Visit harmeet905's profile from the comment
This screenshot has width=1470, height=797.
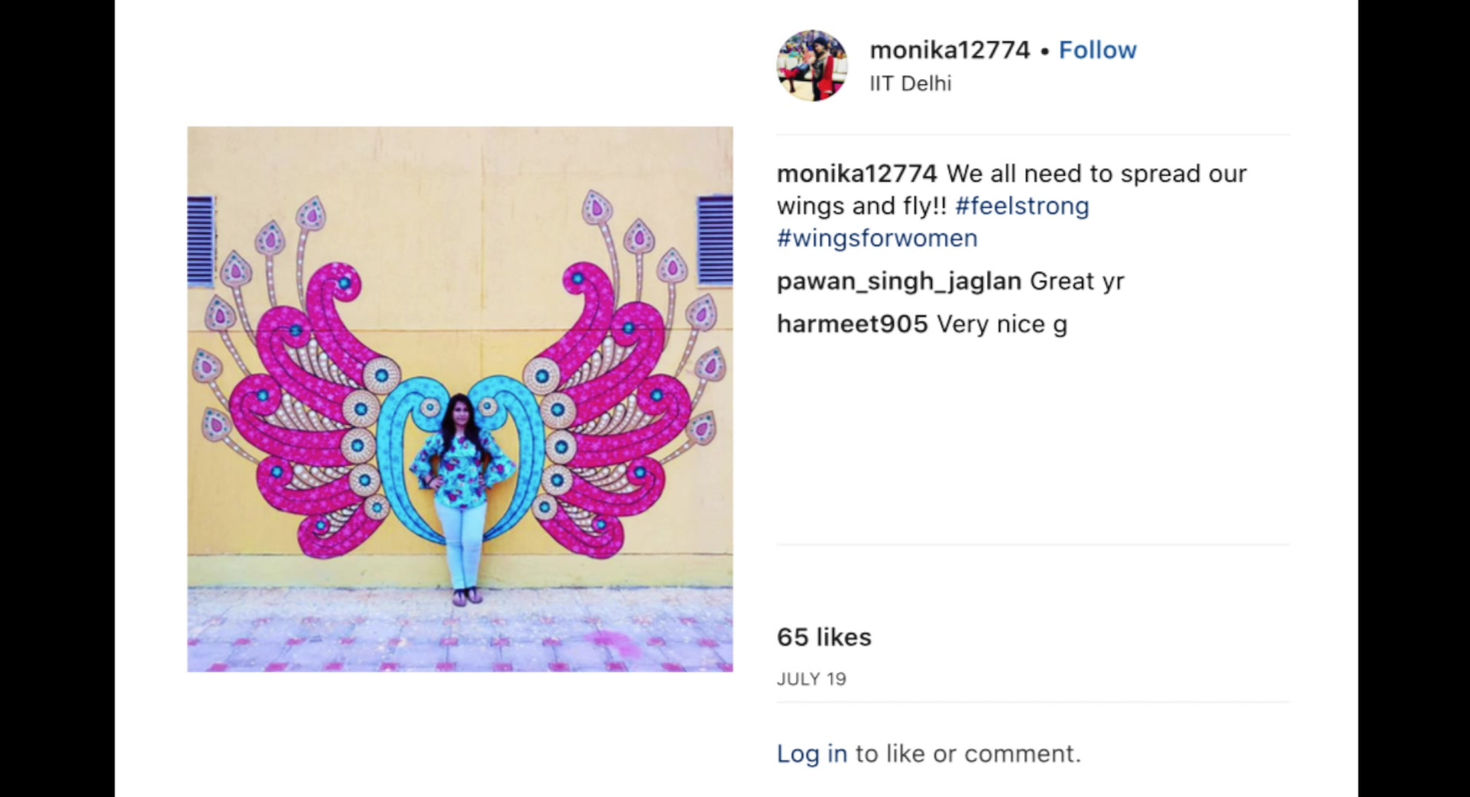click(852, 324)
